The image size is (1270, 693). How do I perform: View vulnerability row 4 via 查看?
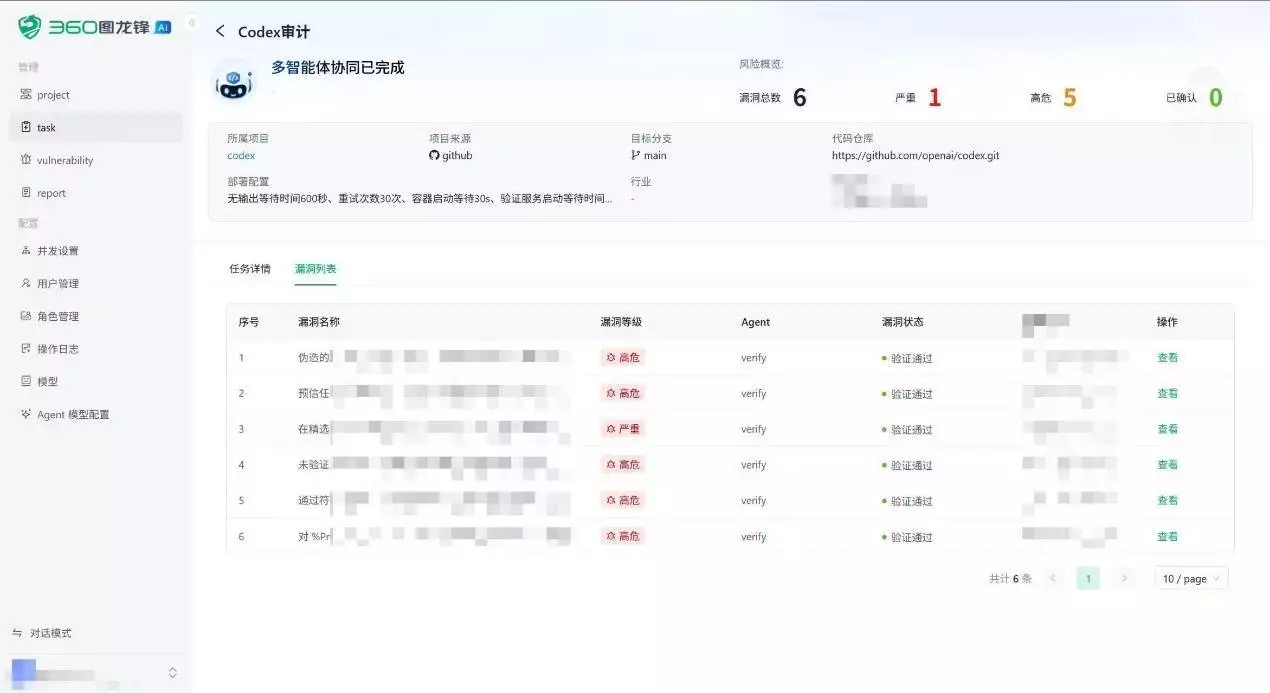click(1167, 465)
